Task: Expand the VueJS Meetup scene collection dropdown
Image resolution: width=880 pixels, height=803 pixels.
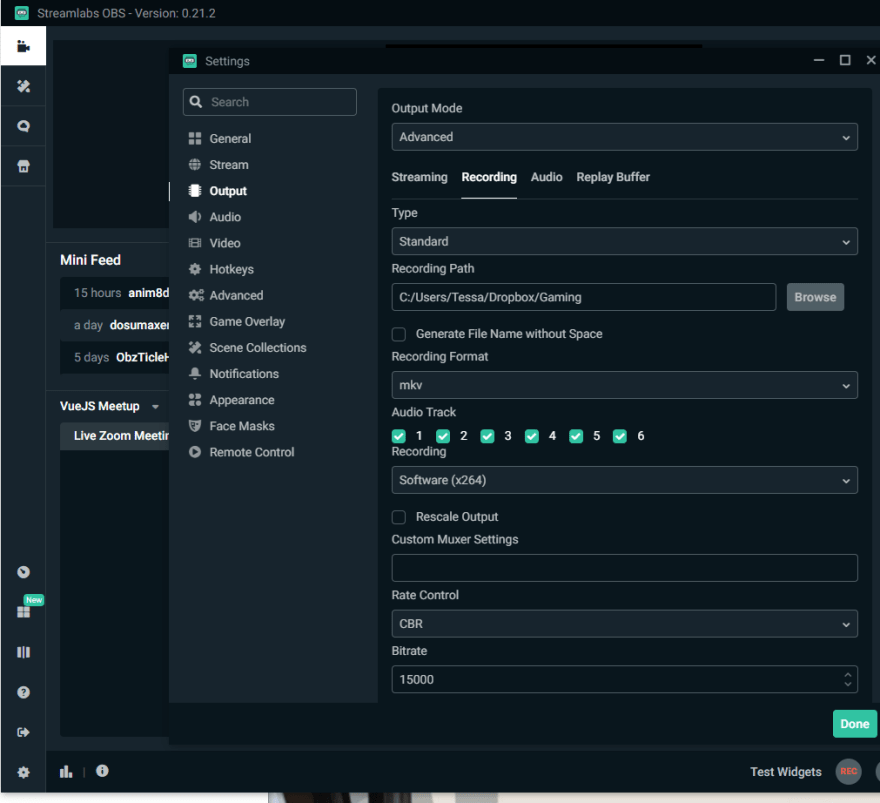Action: point(155,406)
